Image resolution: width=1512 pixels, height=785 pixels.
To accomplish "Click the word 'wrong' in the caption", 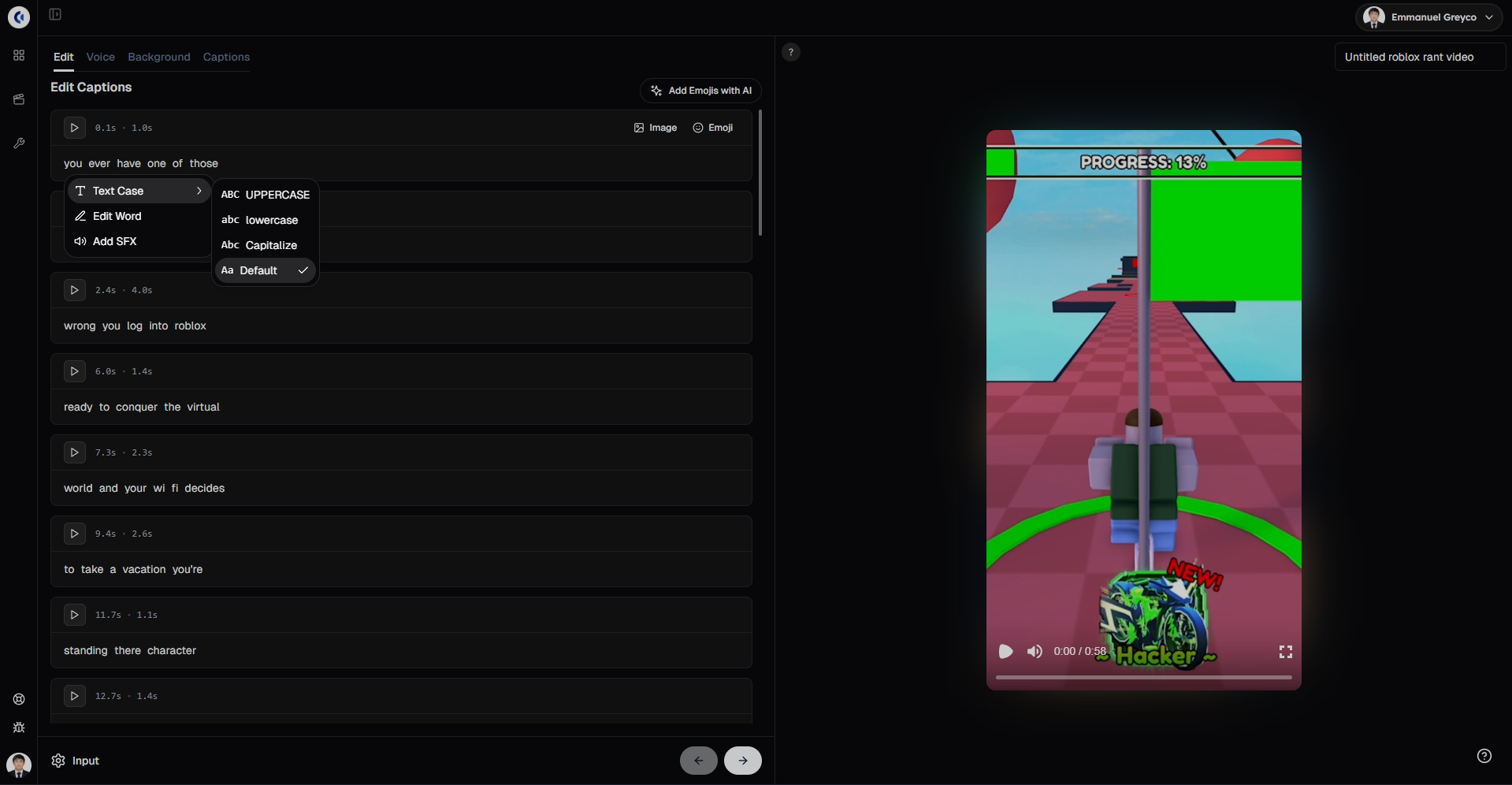I will pyautogui.click(x=80, y=326).
